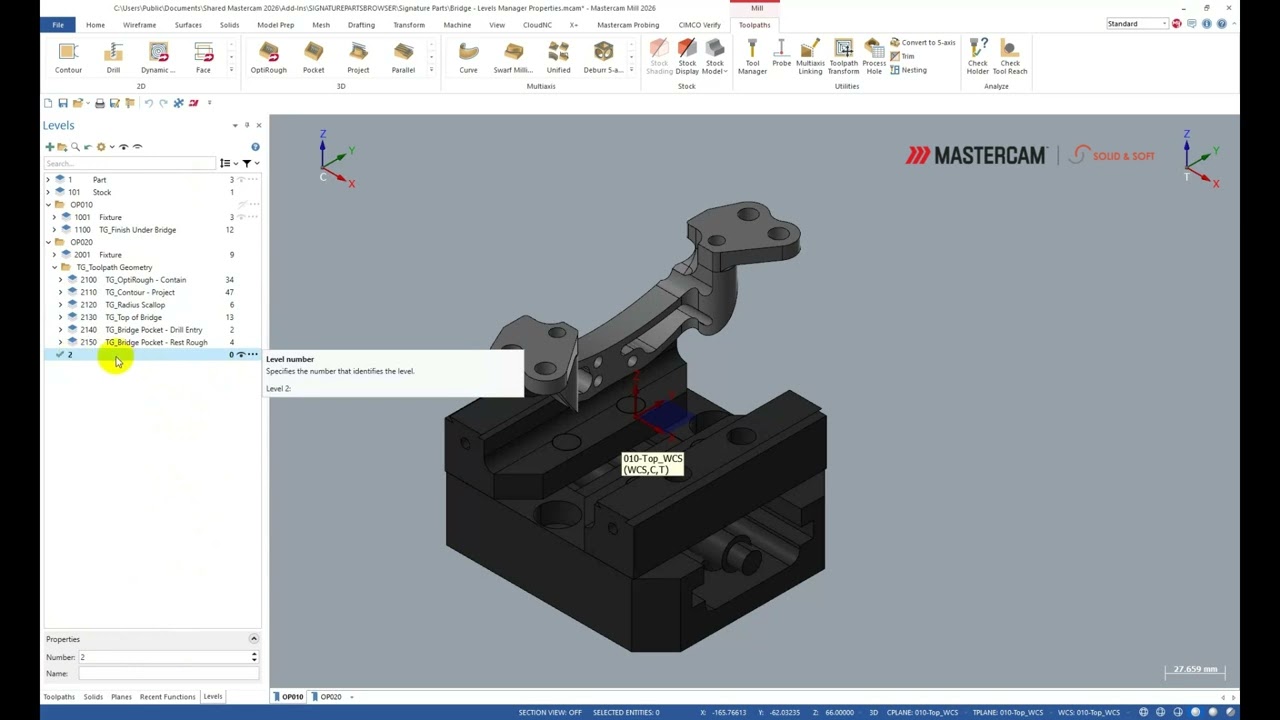Toggle visibility eye for level 1 Part
The image size is (1280, 720).
[x=241, y=180]
